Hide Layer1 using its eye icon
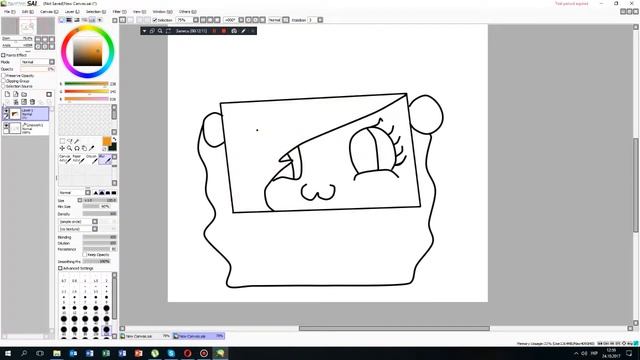This screenshot has width=640, height=360. (x=6, y=111)
